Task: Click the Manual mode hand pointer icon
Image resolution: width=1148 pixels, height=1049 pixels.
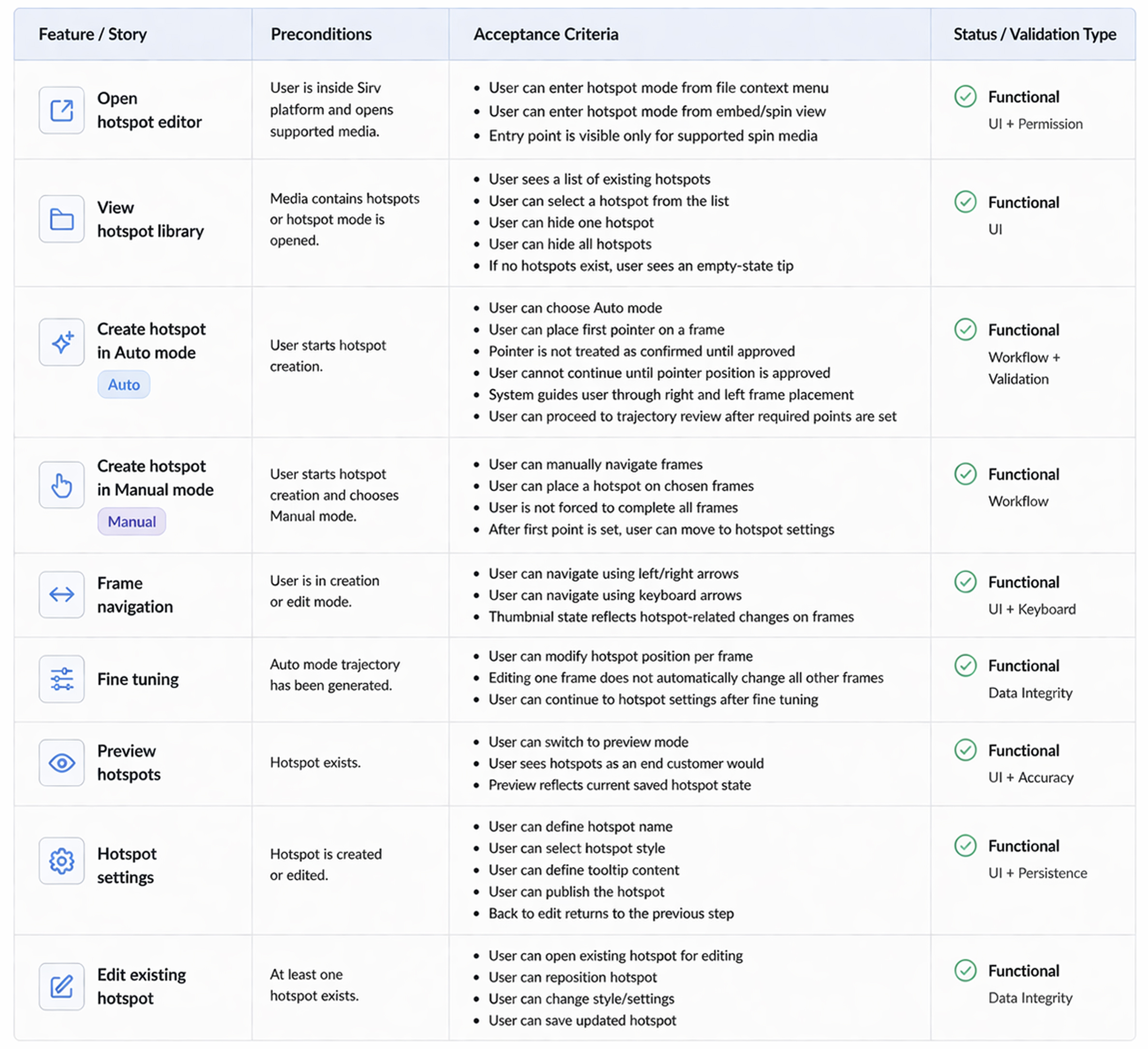Action: coord(61,485)
